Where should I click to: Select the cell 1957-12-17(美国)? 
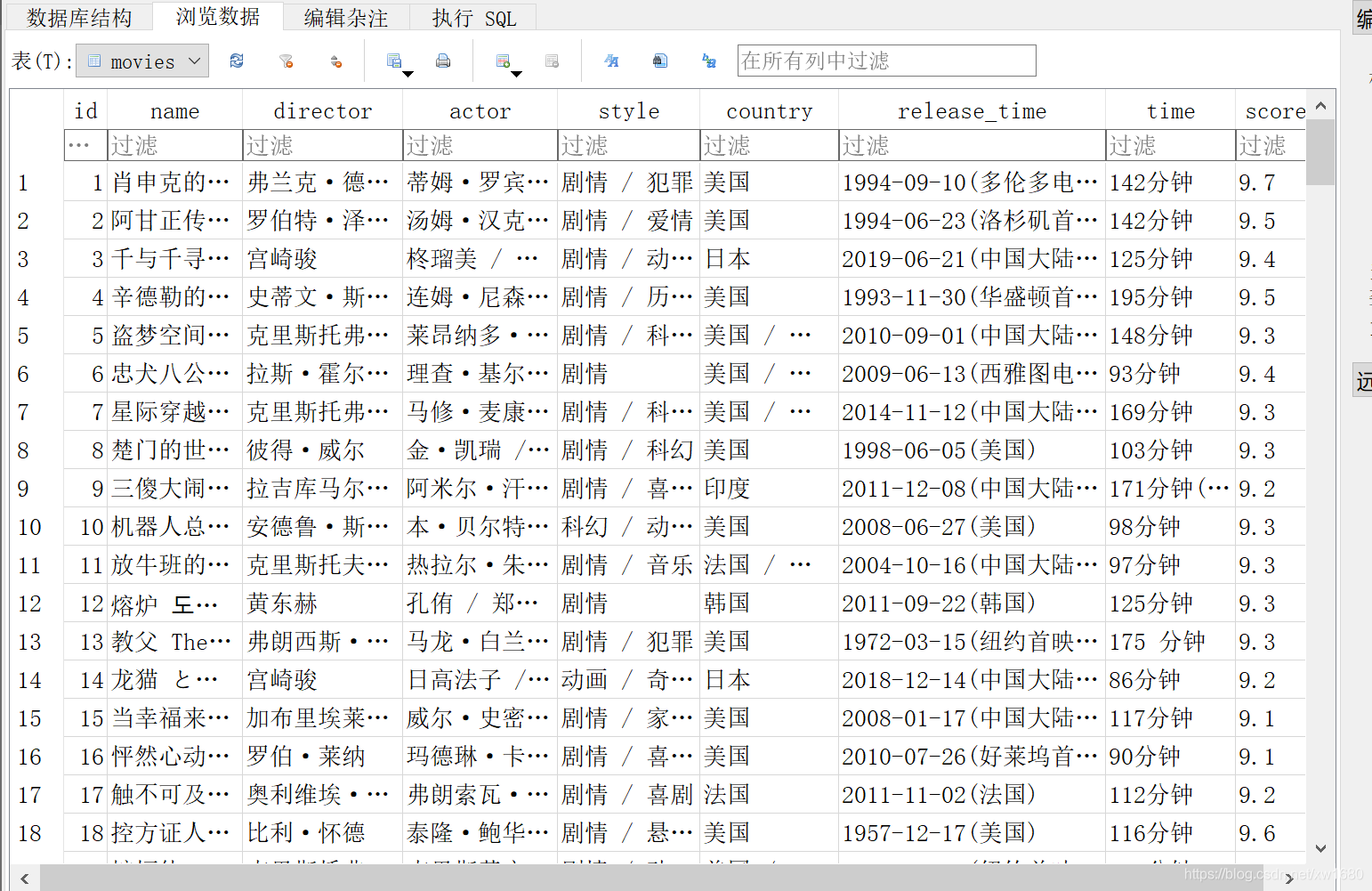point(972,833)
